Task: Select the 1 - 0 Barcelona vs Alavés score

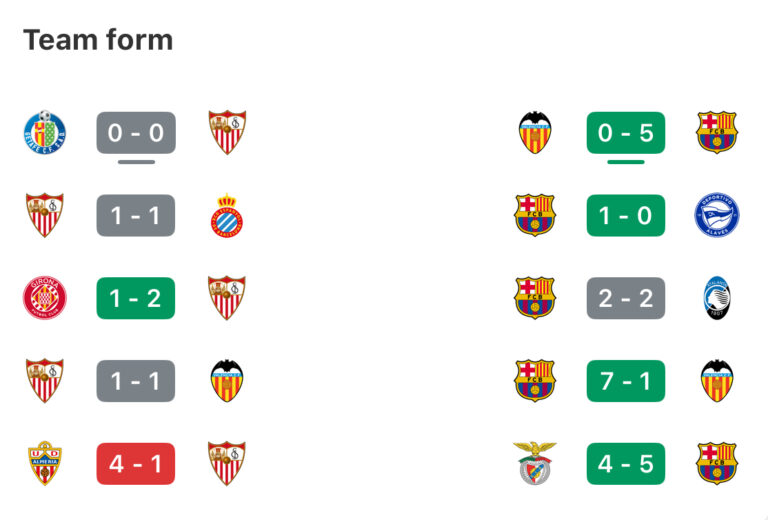Action: tap(626, 215)
